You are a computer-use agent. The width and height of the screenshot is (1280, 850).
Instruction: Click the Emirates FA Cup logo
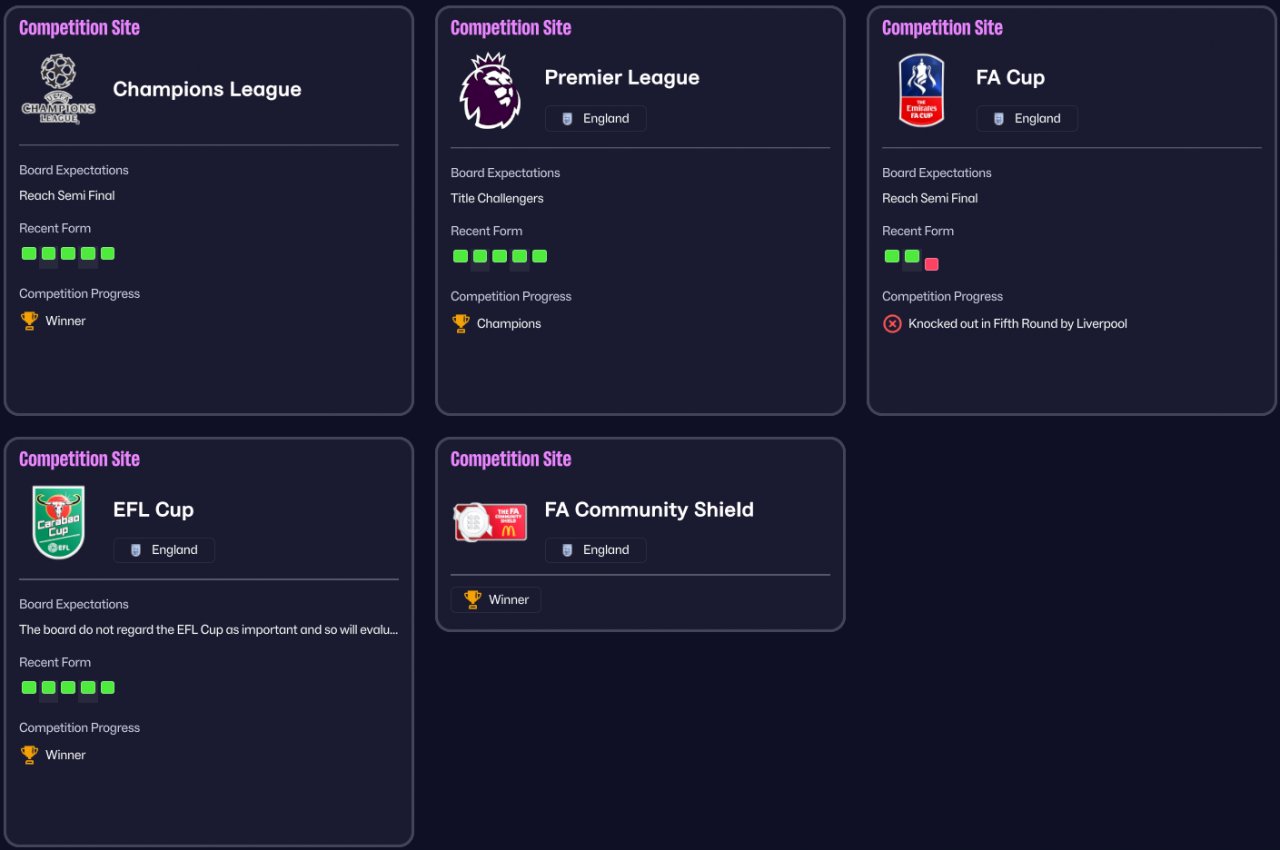pos(921,90)
